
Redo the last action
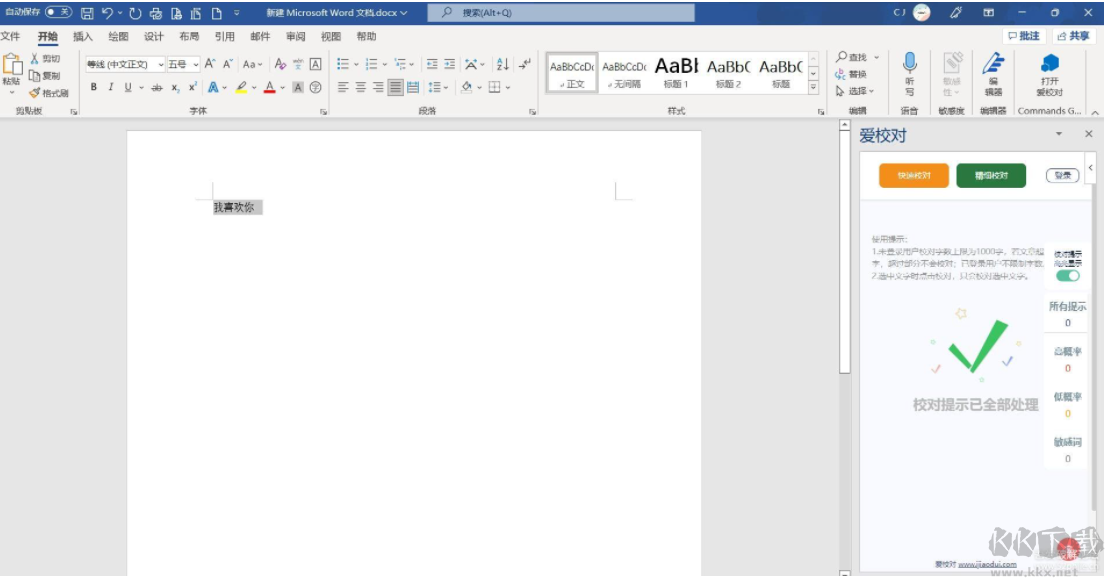coord(135,13)
